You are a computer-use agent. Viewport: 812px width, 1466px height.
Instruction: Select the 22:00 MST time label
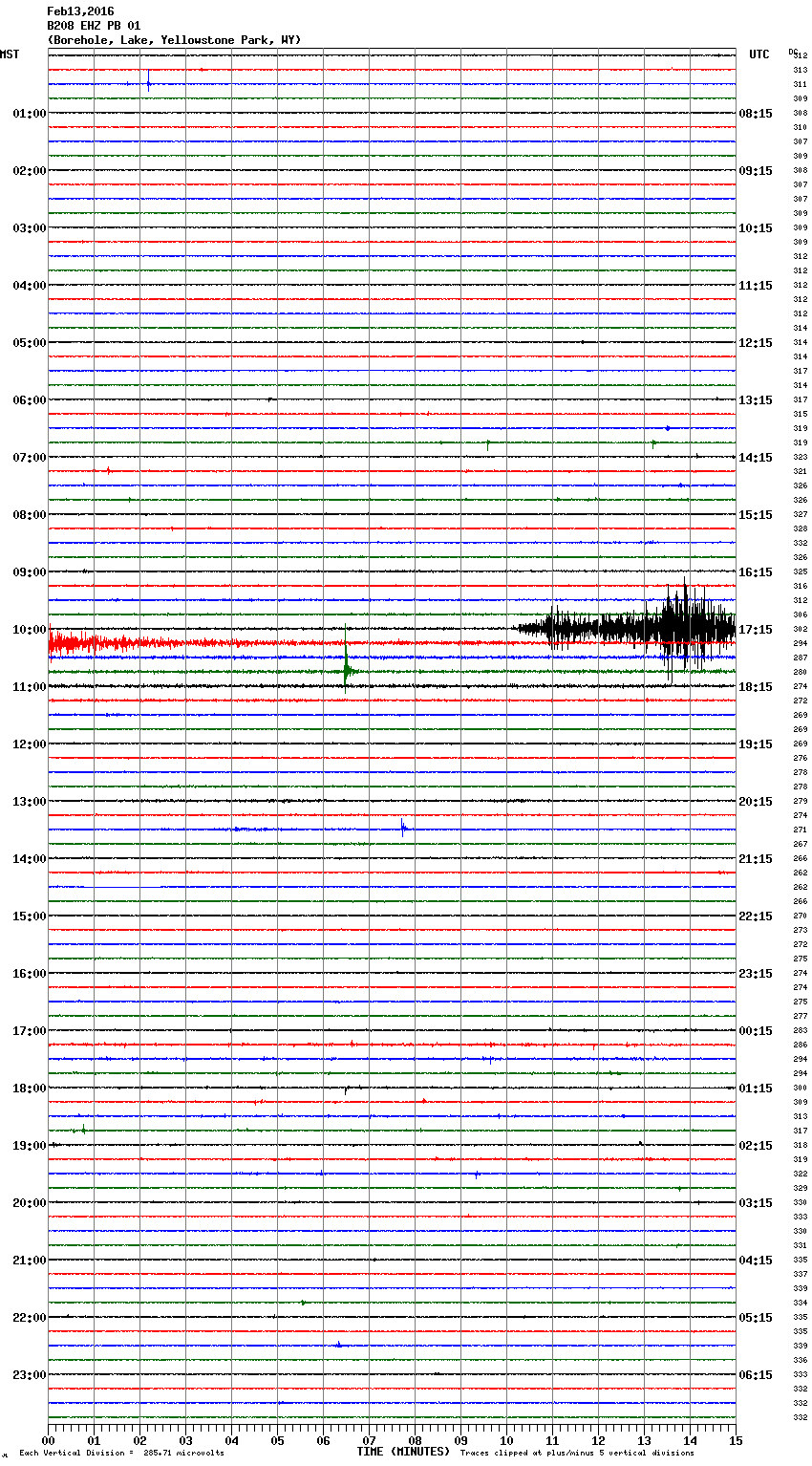pyautogui.click(x=30, y=1318)
